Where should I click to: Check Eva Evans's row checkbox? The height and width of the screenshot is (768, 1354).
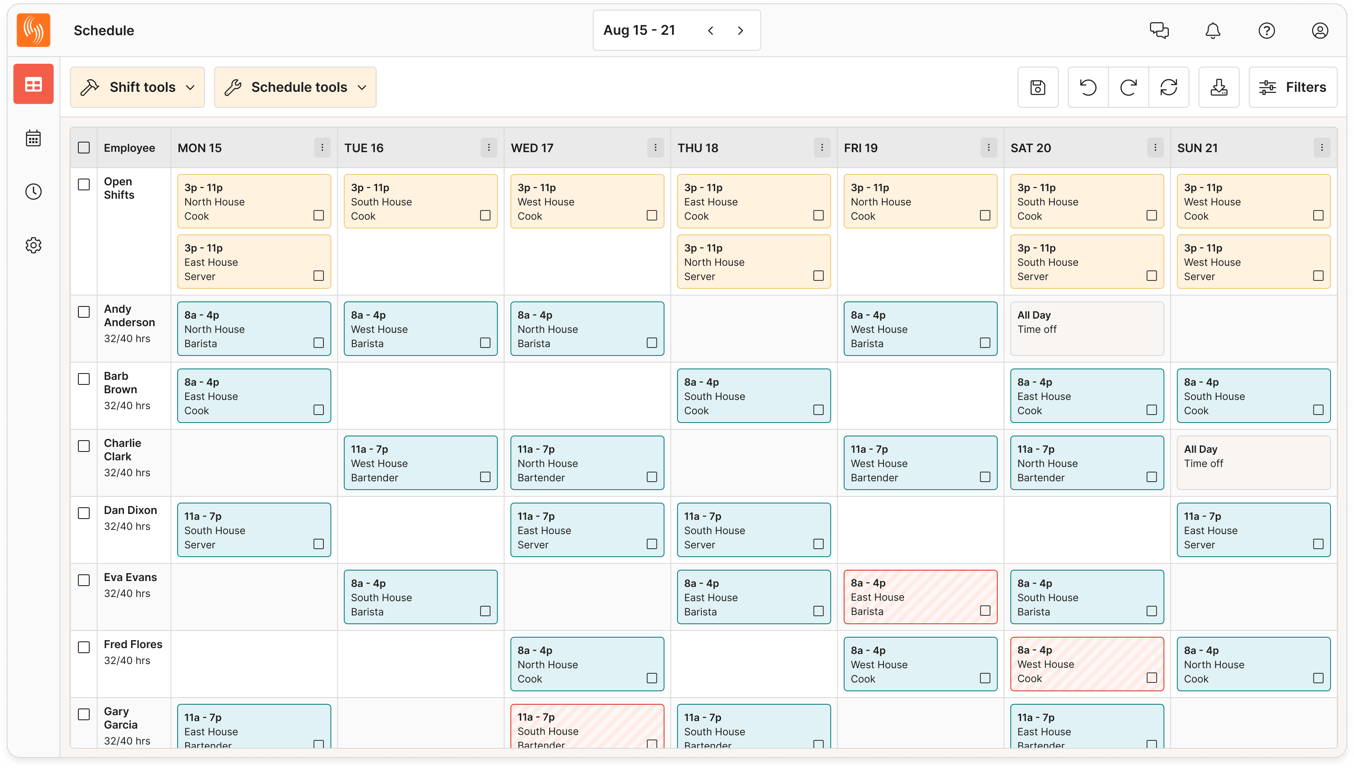tap(84, 580)
